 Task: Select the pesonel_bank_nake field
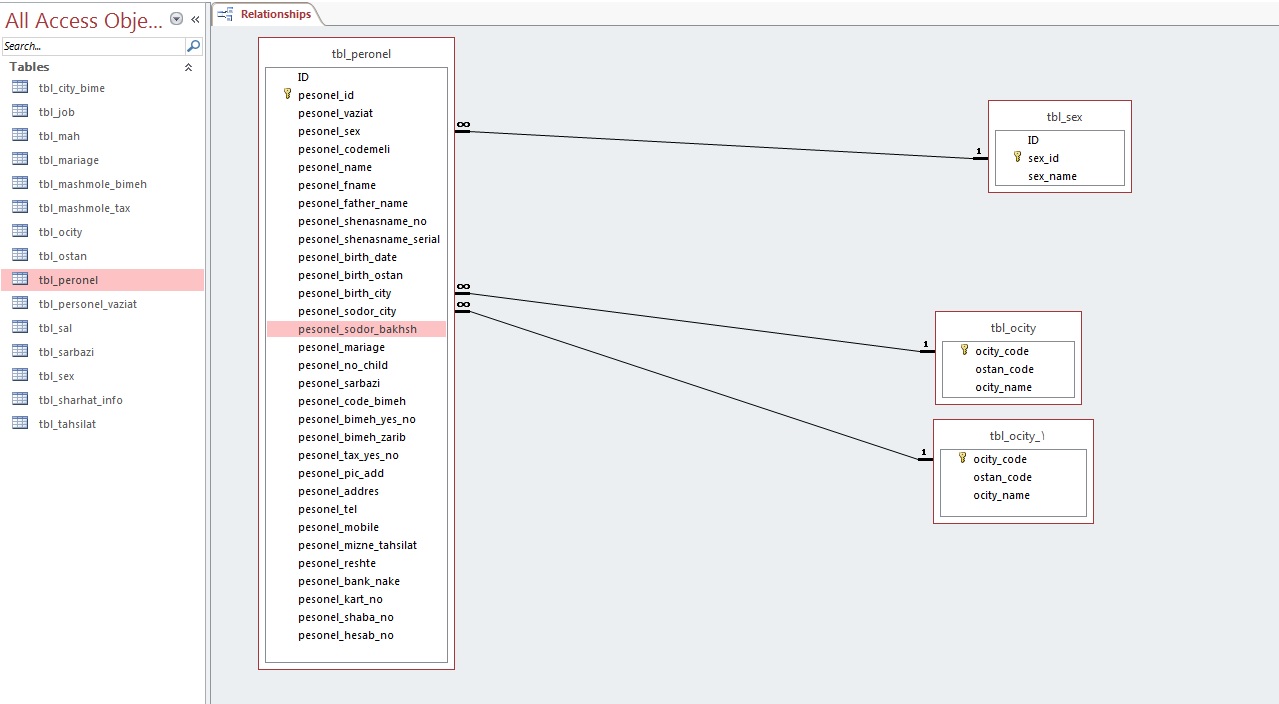tap(356, 581)
